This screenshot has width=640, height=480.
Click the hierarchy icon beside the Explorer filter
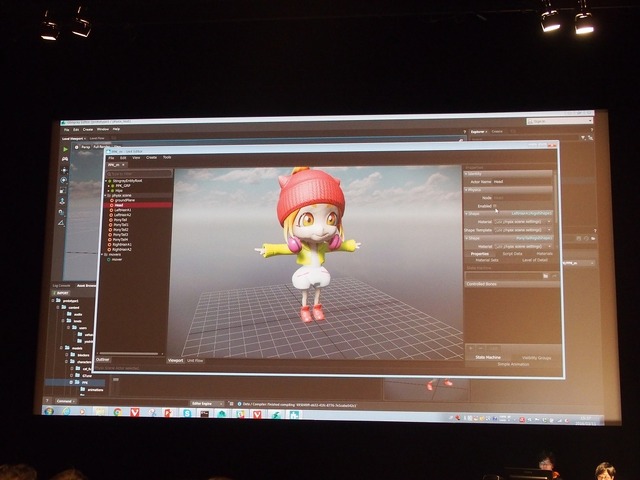(590, 138)
